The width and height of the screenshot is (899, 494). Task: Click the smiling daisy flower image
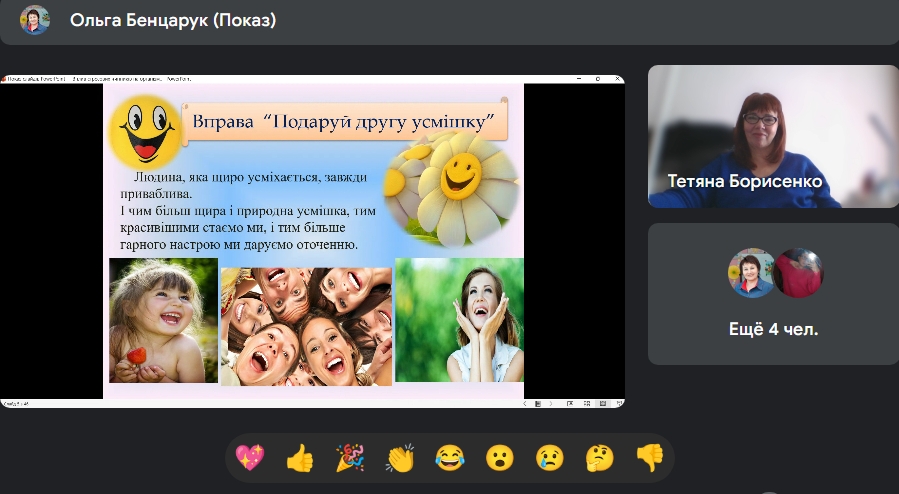click(455, 181)
